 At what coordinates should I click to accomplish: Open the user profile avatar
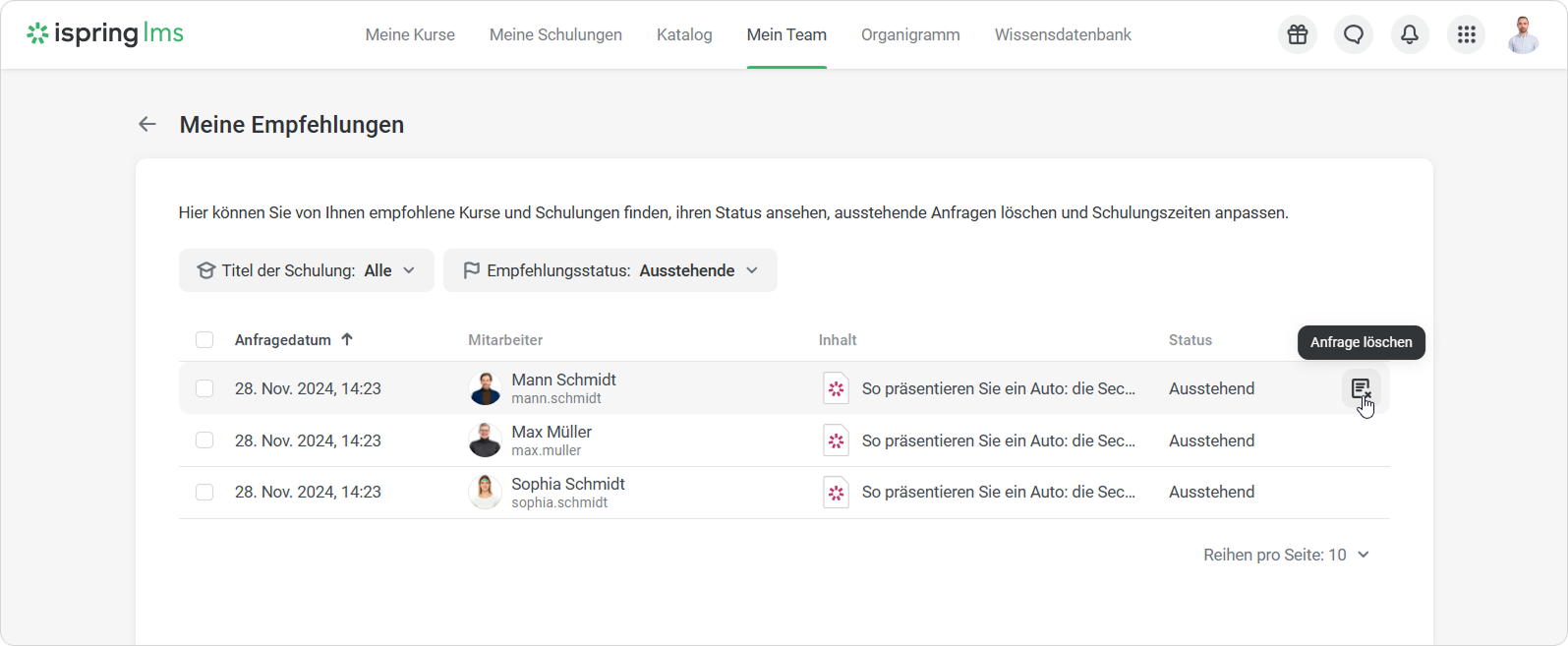[x=1523, y=34]
